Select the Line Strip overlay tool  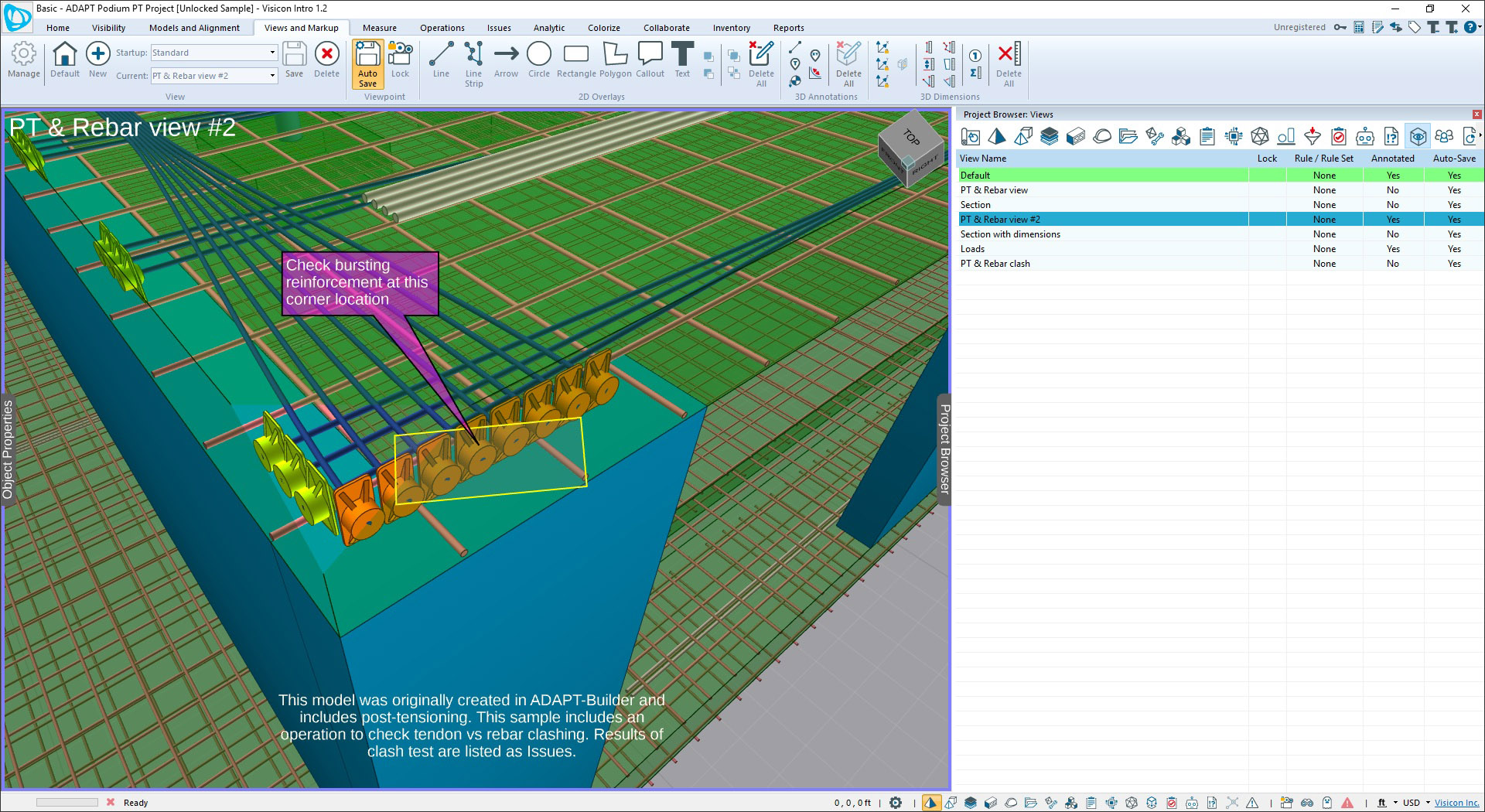(473, 64)
